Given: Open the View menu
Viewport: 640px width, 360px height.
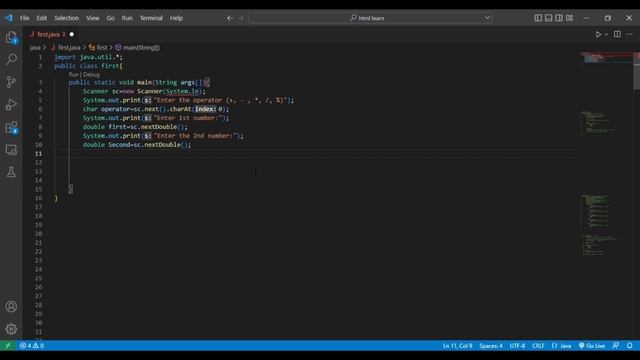Looking at the screenshot, I should coord(93,18).
